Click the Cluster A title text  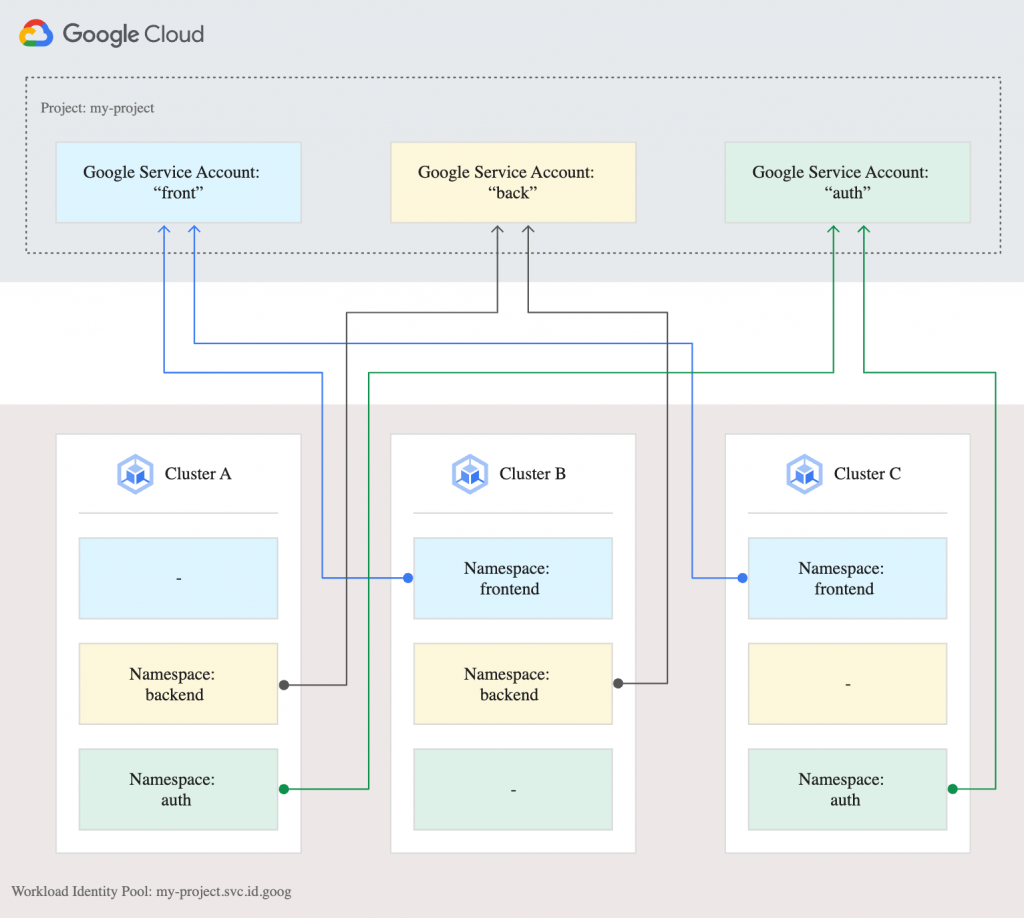click(198, 473)
